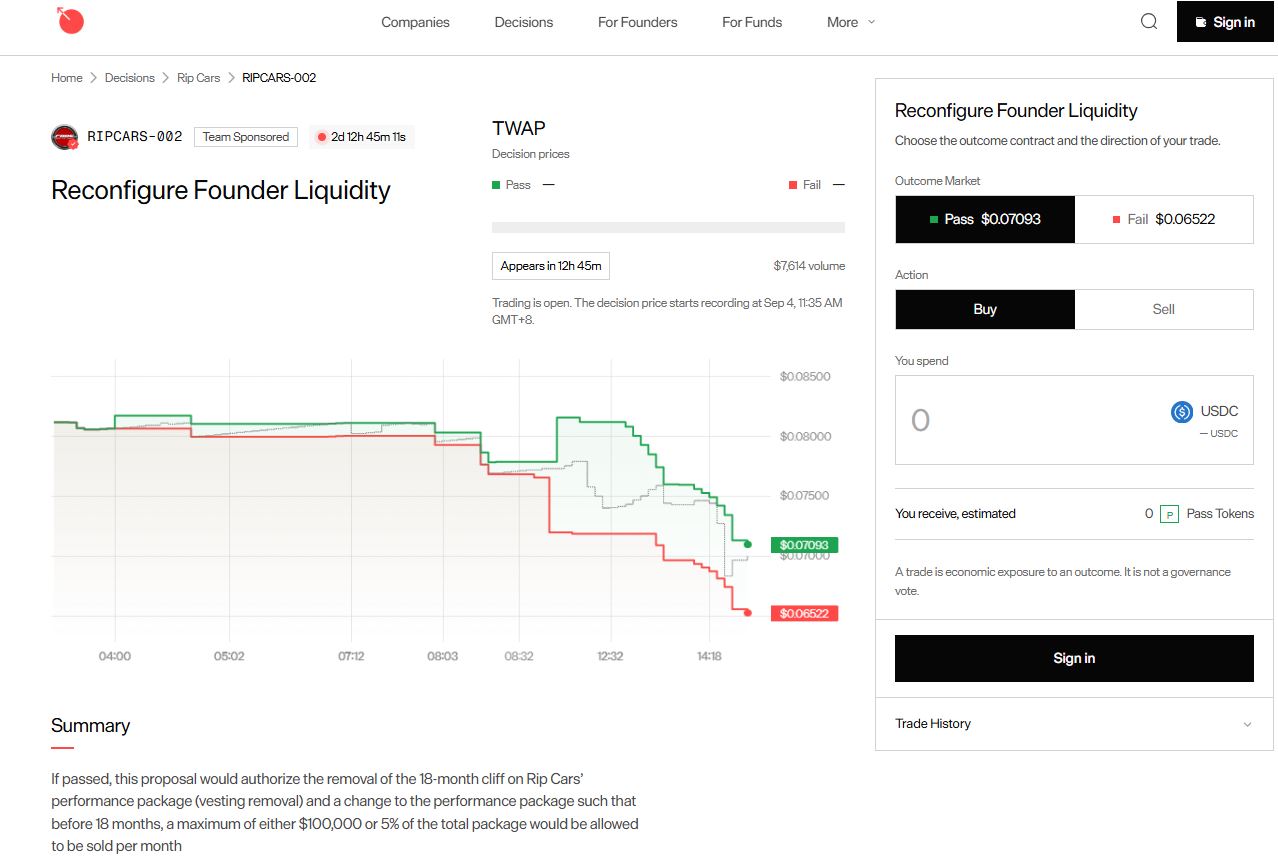Open the For Funds nav item

(752, 22)
